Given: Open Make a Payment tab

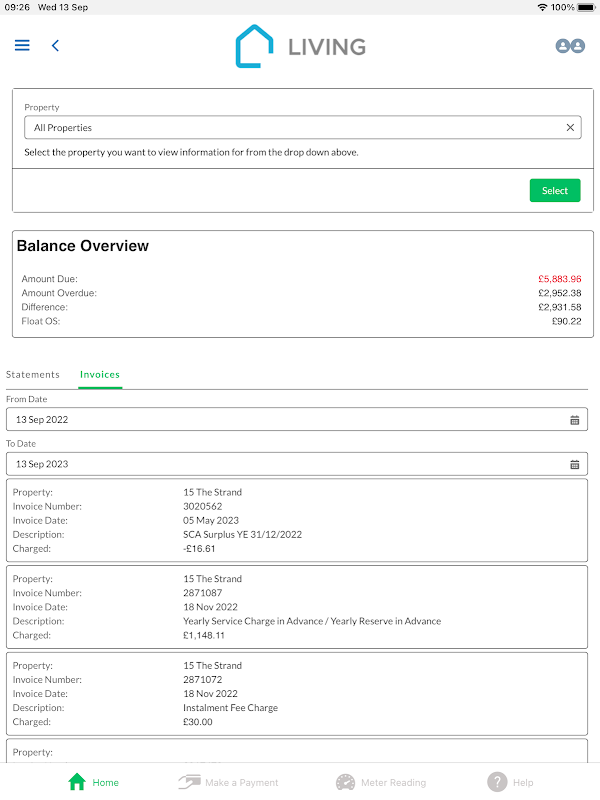Looking at the screenshot, I should (x=228, y=782).
